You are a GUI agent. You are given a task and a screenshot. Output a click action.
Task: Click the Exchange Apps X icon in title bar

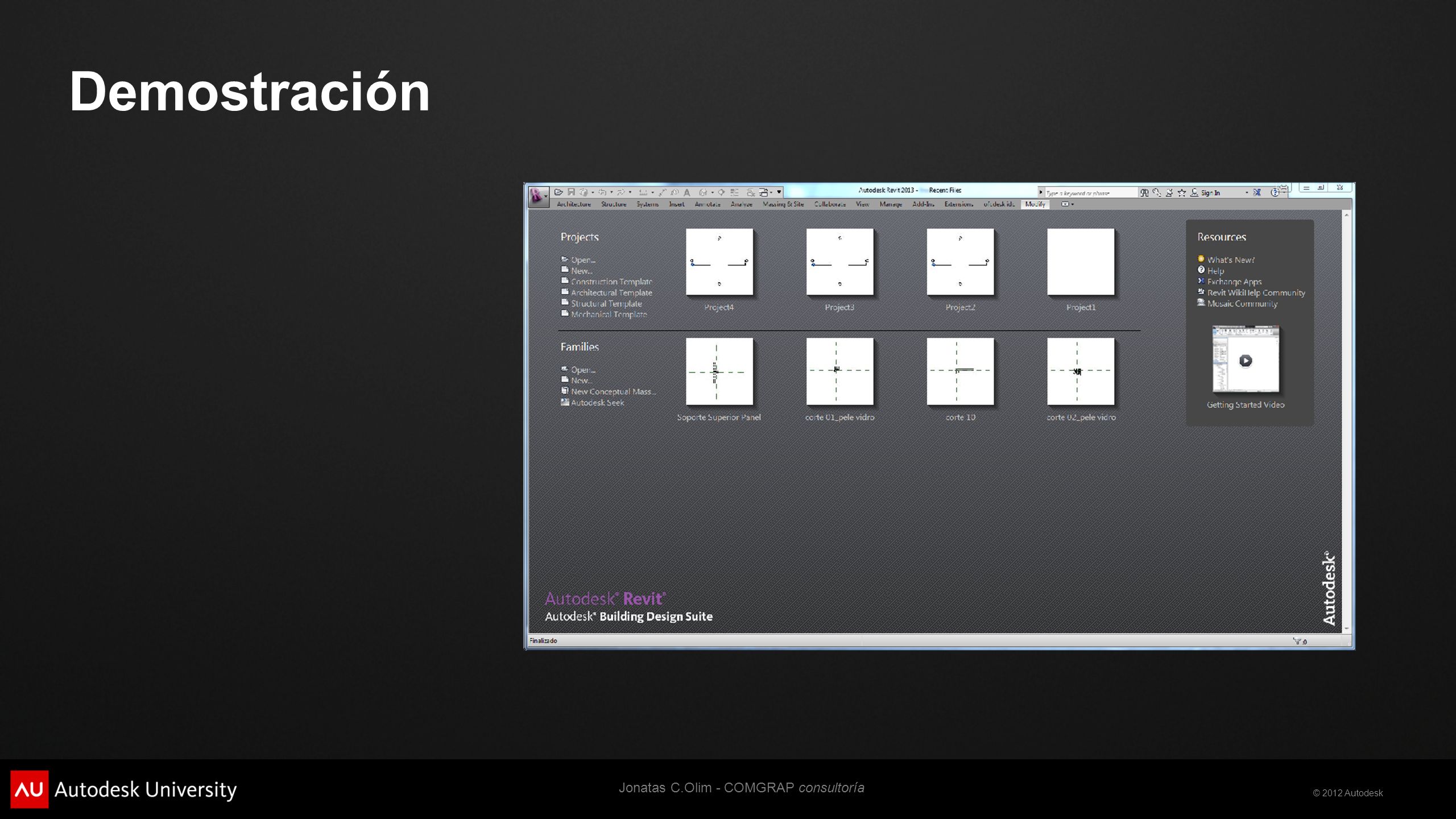(x=1257, y=193)
